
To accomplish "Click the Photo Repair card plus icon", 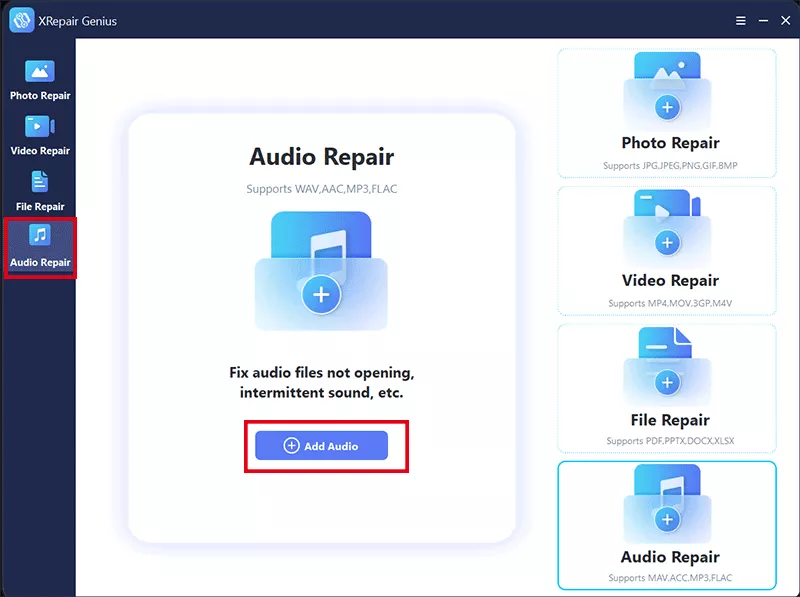I will (x=667, y=107).
